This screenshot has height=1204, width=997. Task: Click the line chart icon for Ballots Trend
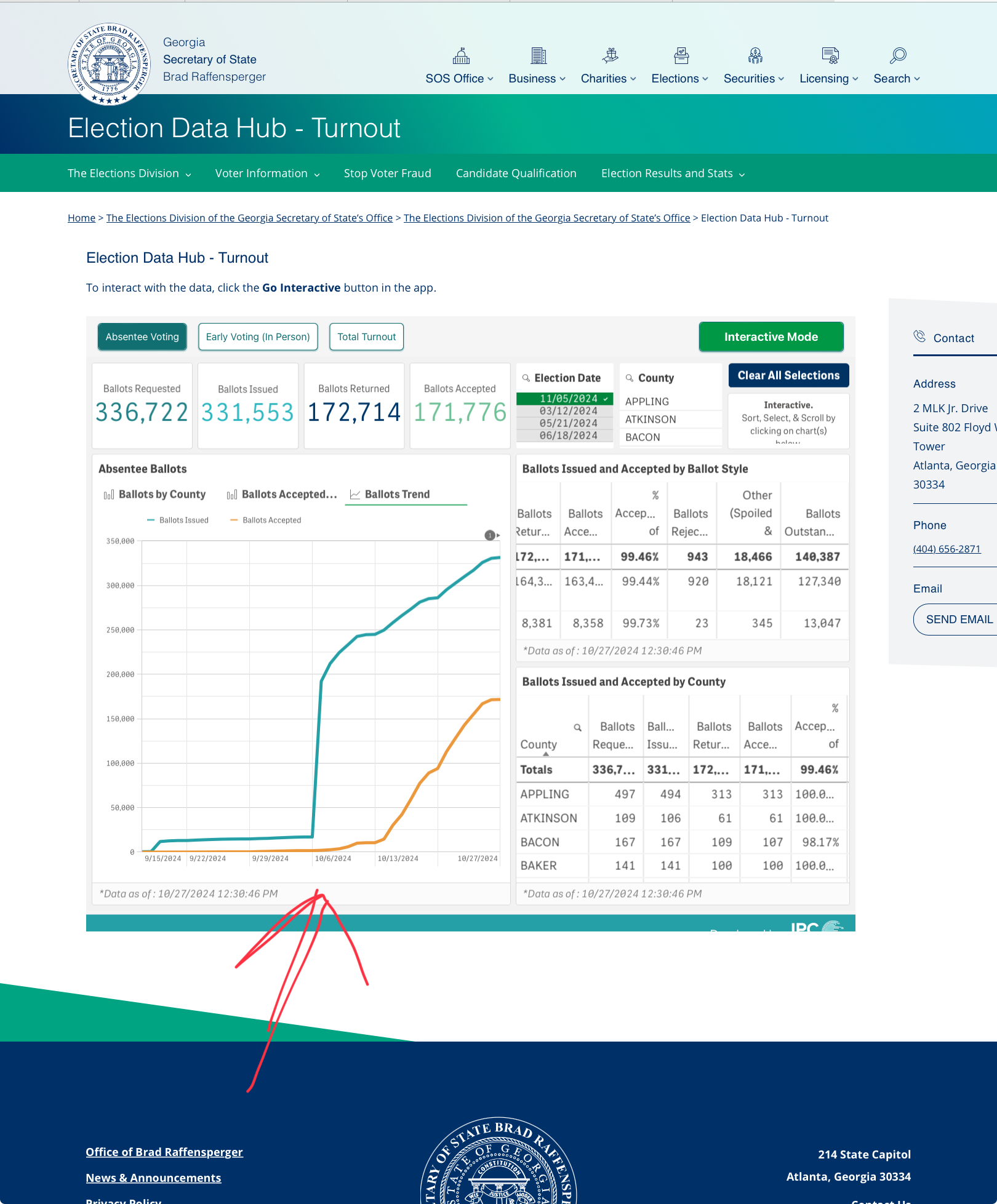click(x=355, y=495)
